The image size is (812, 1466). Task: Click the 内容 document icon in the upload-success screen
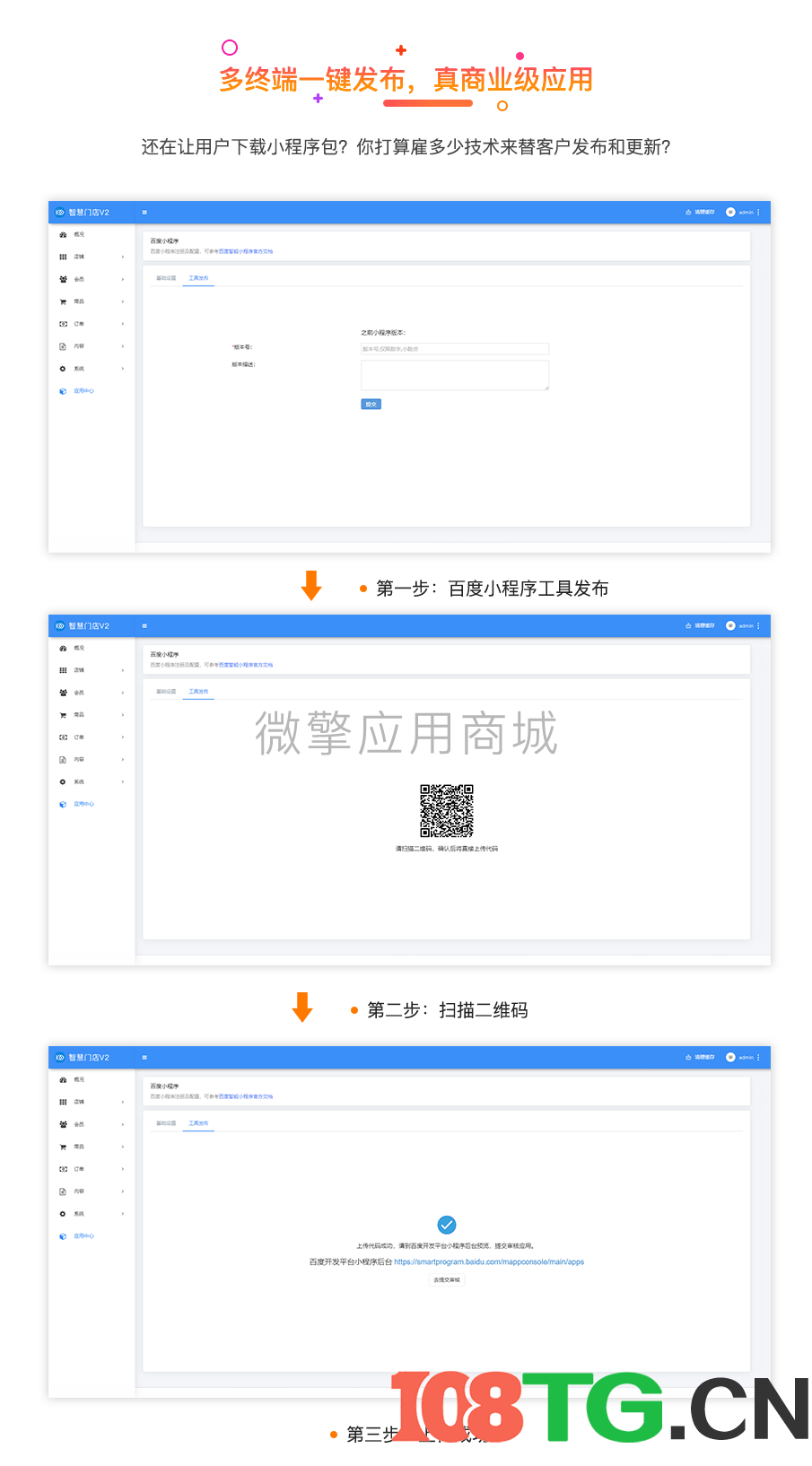(x=63, y=1191)
